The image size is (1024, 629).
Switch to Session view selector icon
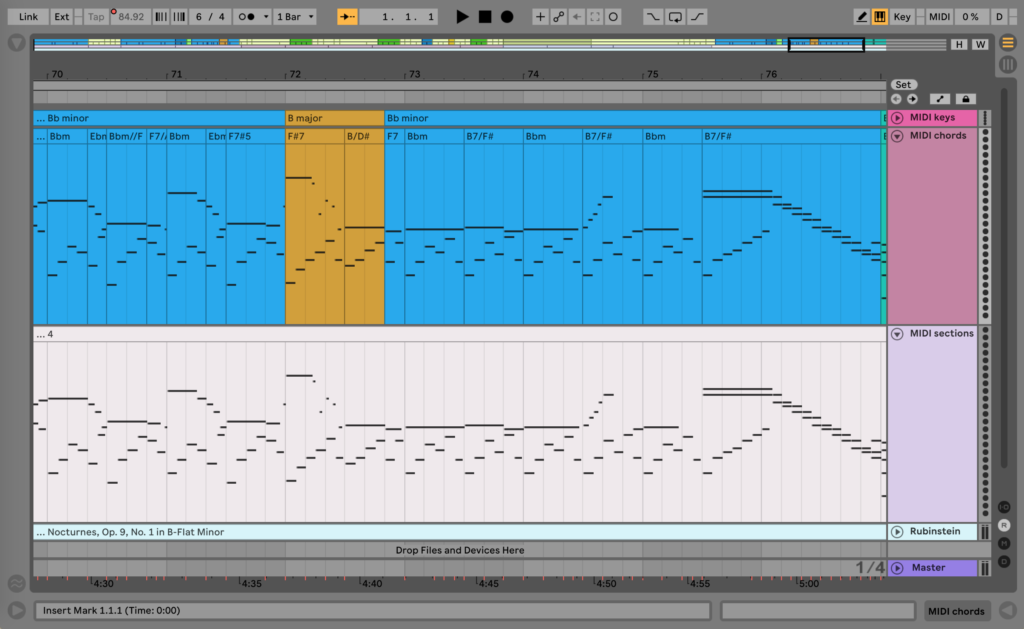point(1008,64)
